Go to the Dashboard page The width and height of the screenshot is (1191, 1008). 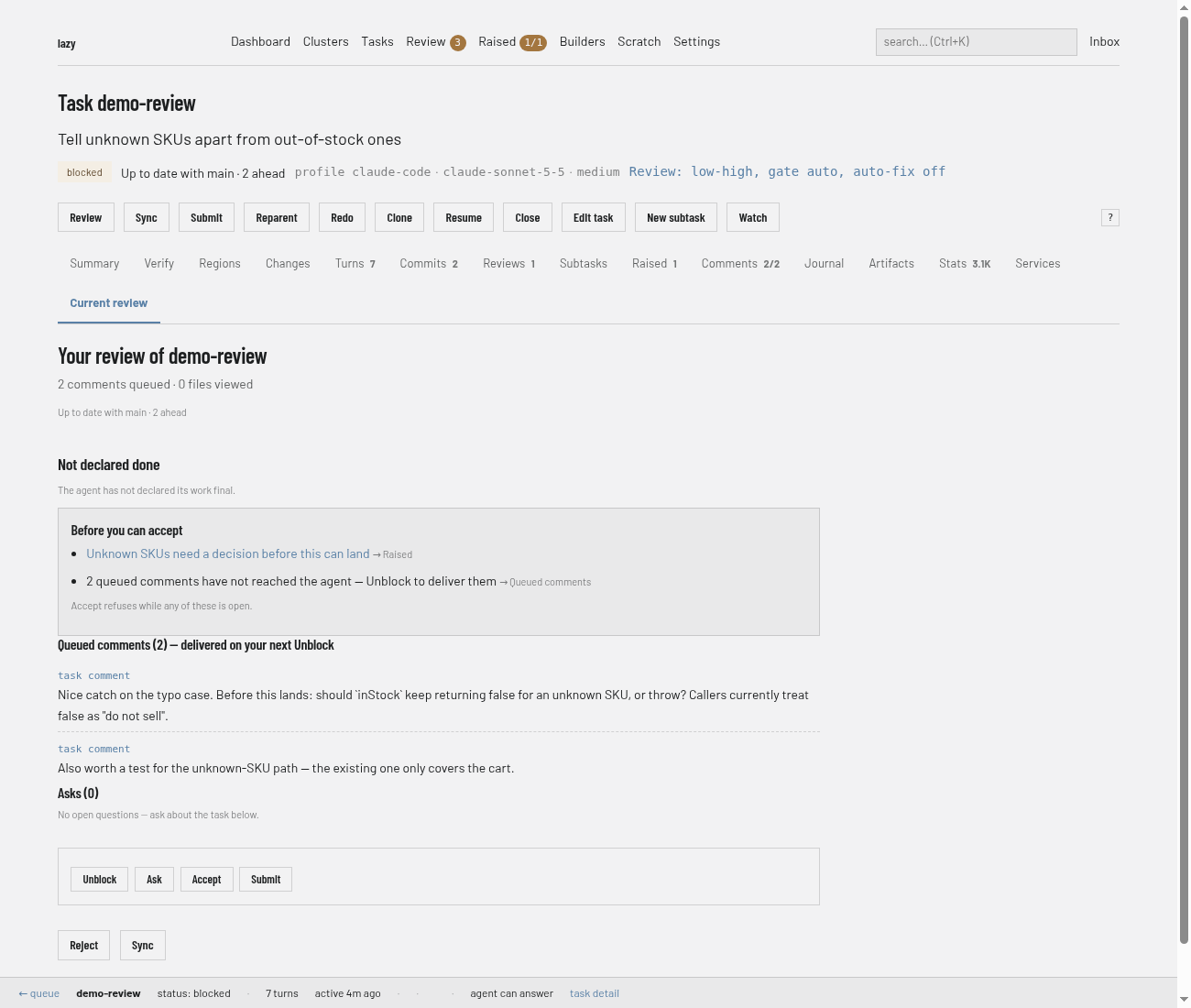pyautogui.click(x=260, y=41)
